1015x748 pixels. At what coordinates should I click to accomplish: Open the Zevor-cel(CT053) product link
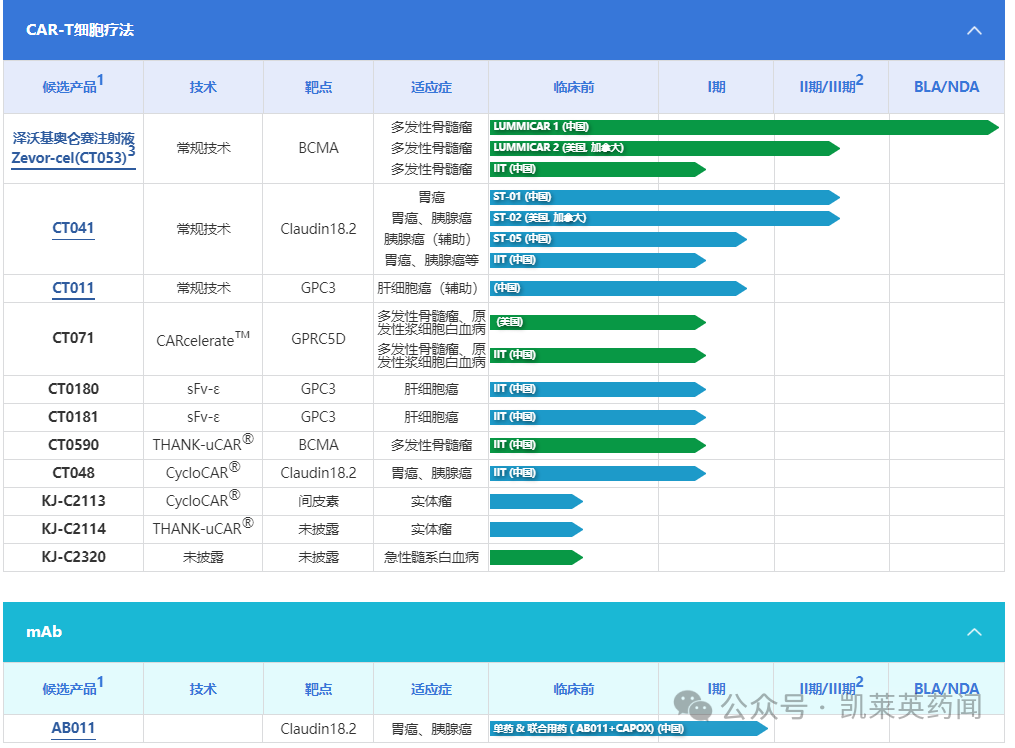(x=73, y=158)
